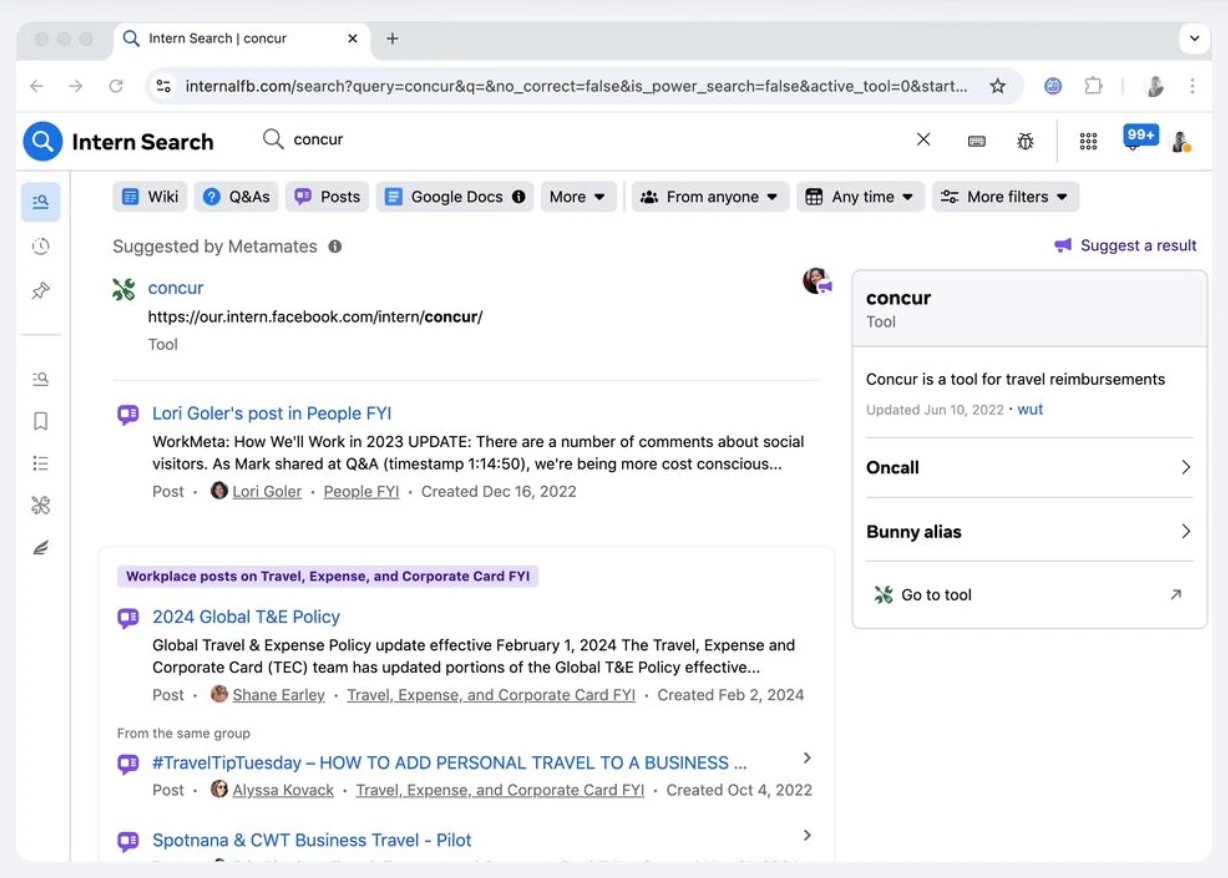Open the keyboard shortcuts icon

coord(977,141)
